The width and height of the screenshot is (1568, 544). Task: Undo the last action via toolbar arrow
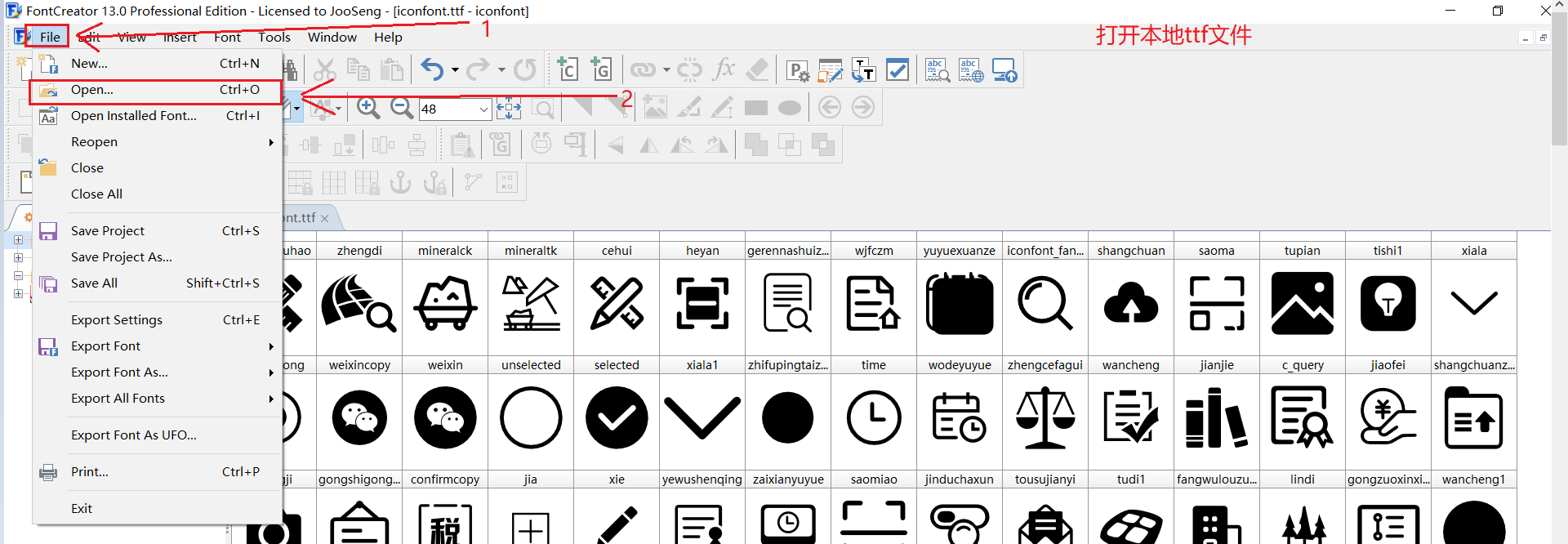[x=432, y=70]
